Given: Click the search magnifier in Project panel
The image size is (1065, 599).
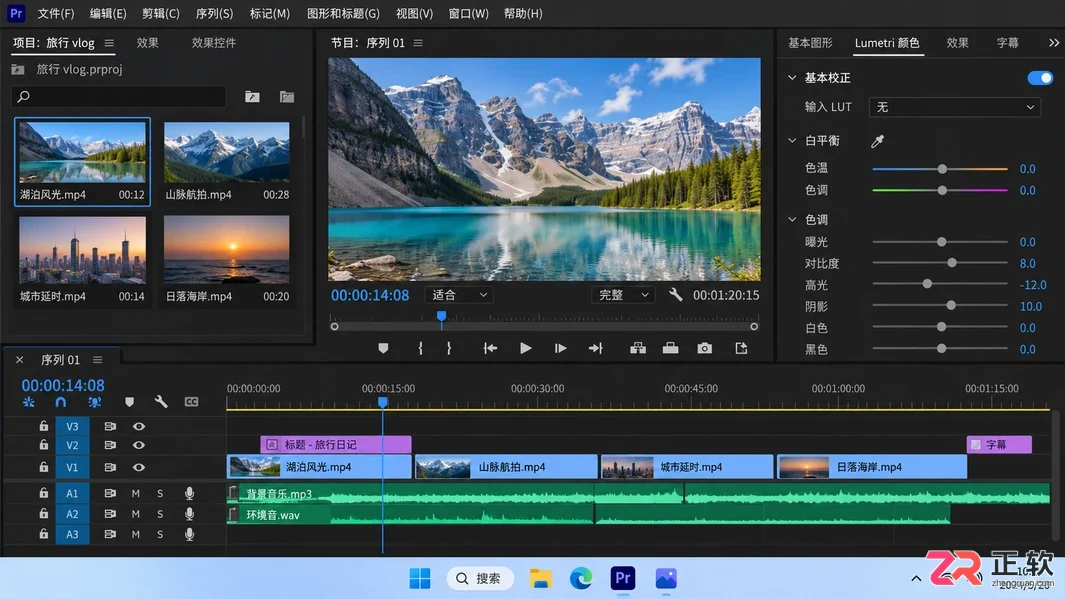Looking at the screenshot, I should [x=24, y=96].
